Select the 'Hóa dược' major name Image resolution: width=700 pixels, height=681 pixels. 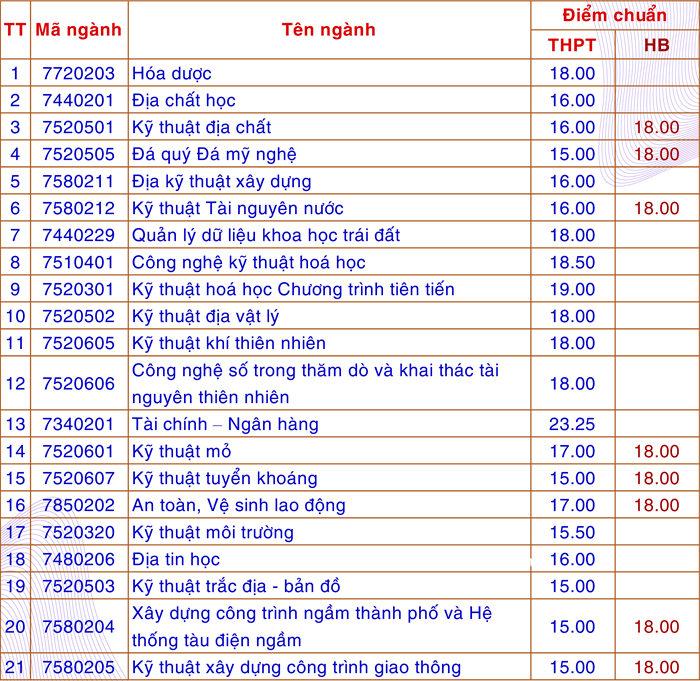(172, 74)
